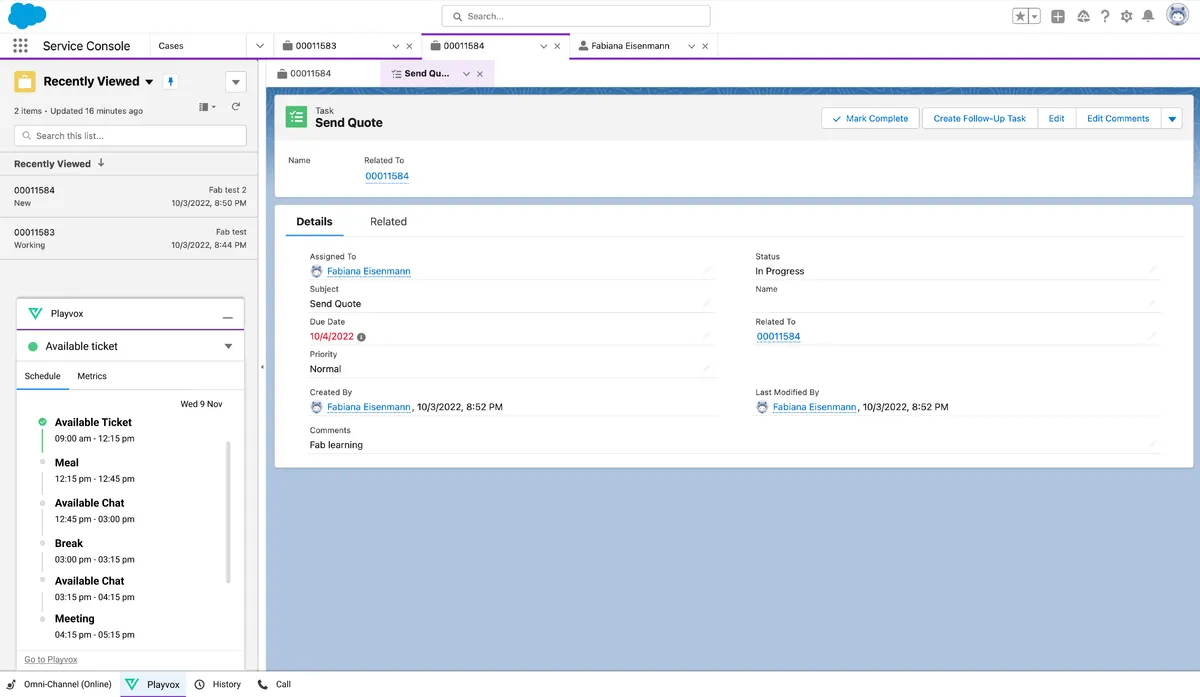
Task: Edit Comments field pencil icon
Action: 1152,444
